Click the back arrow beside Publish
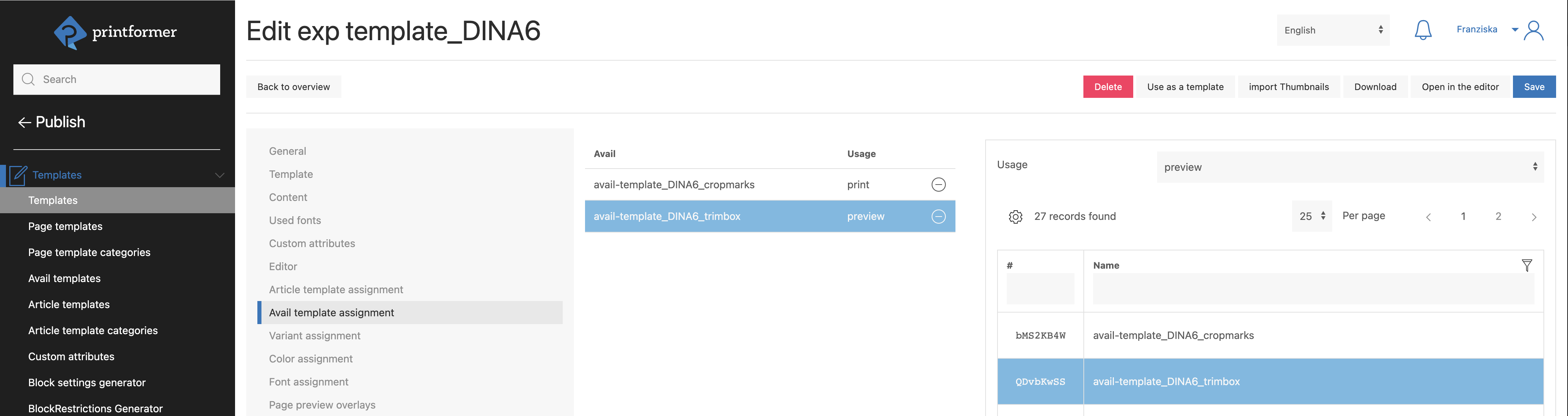 click(x=24, y=122)
